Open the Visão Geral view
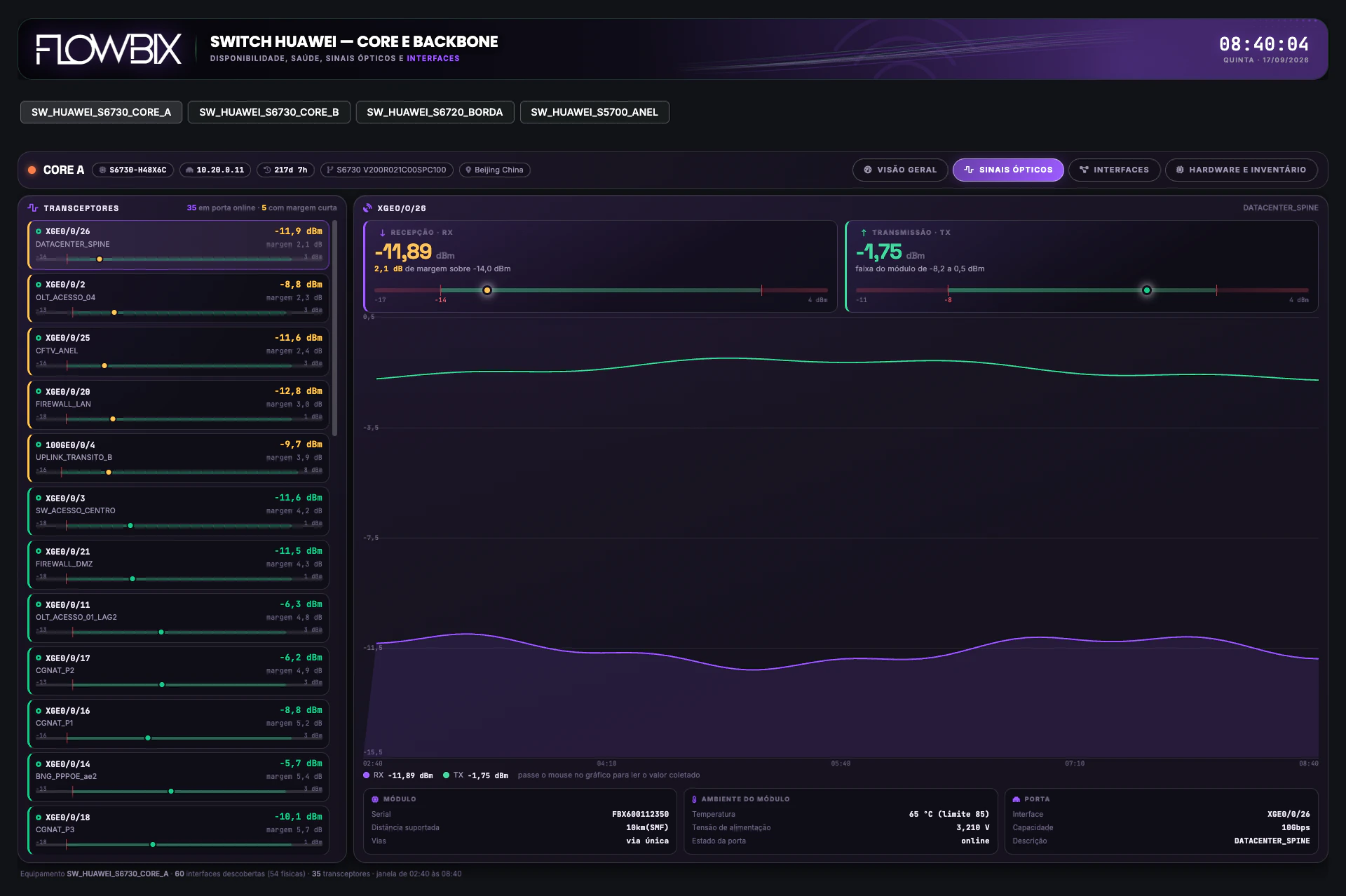The image size is (1346, 896). (x=900, y=170)
